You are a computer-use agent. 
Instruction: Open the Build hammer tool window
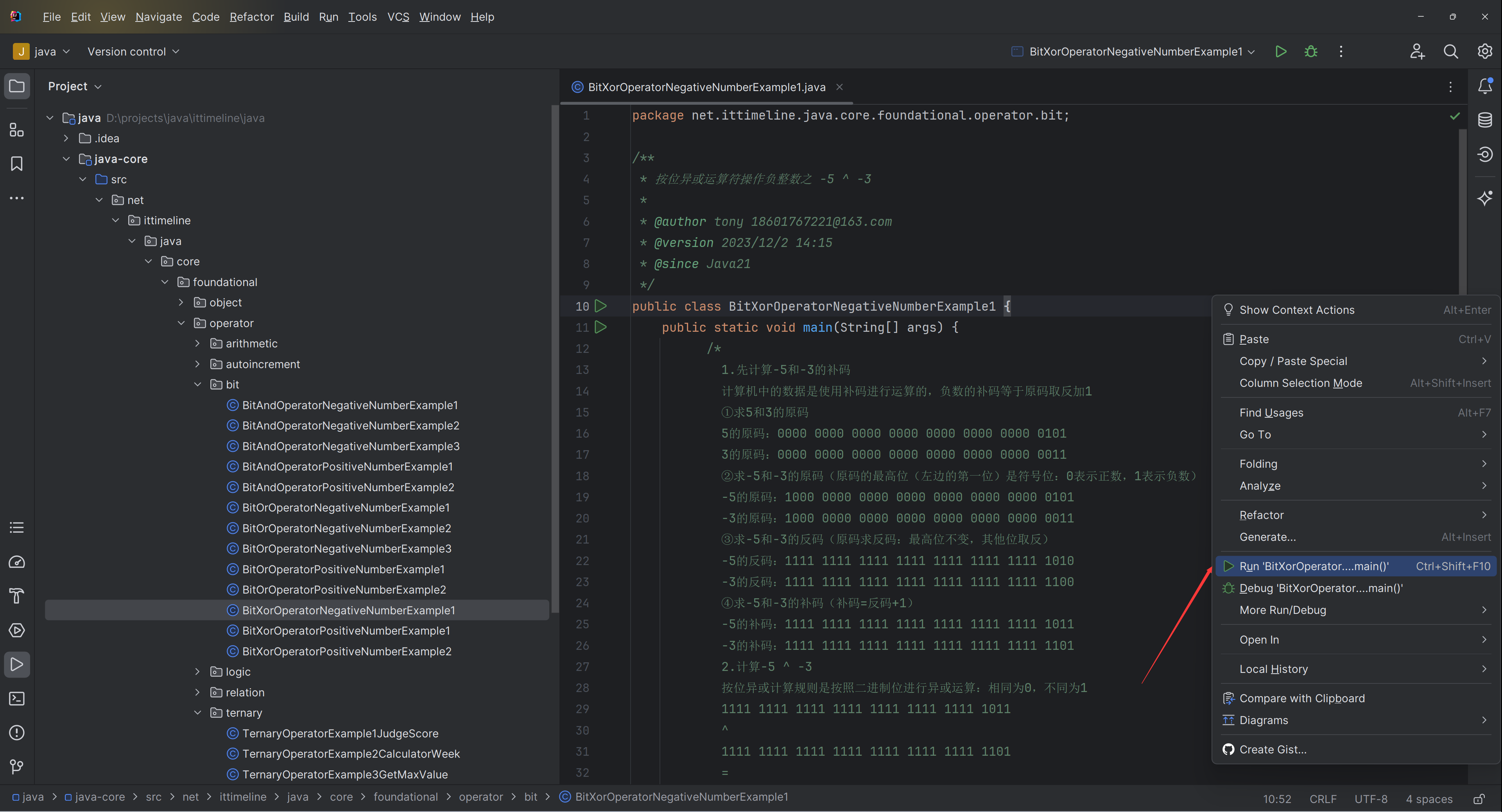tap(17, 596)
